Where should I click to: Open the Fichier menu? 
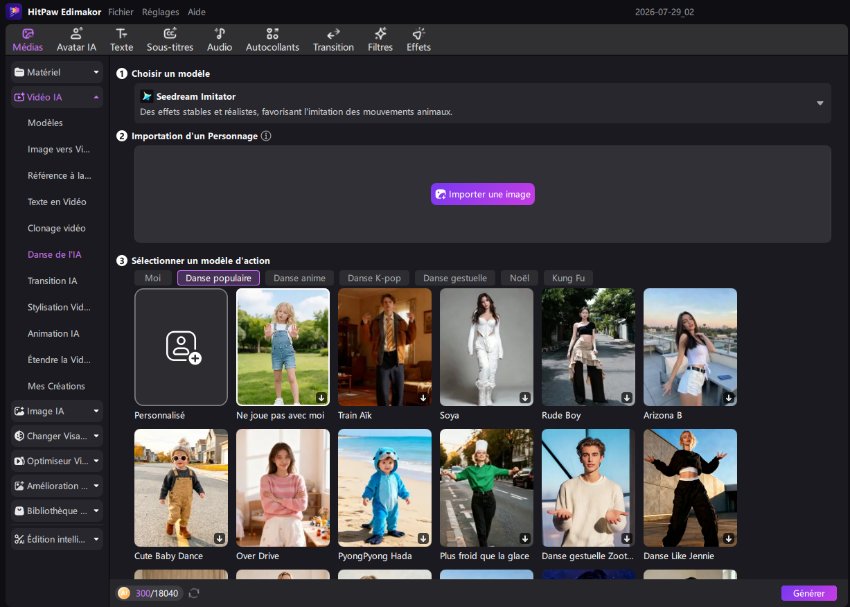[121, 12]
